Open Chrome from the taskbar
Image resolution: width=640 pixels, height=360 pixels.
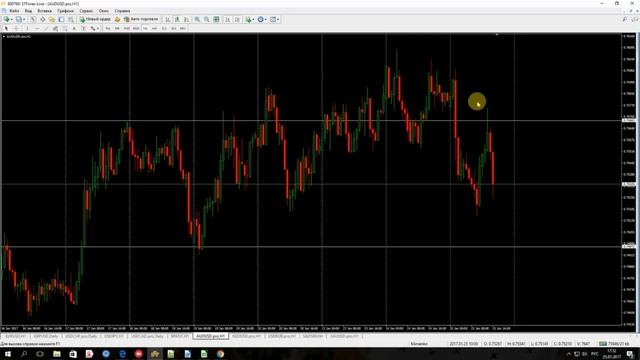click(x=220, y=354)
